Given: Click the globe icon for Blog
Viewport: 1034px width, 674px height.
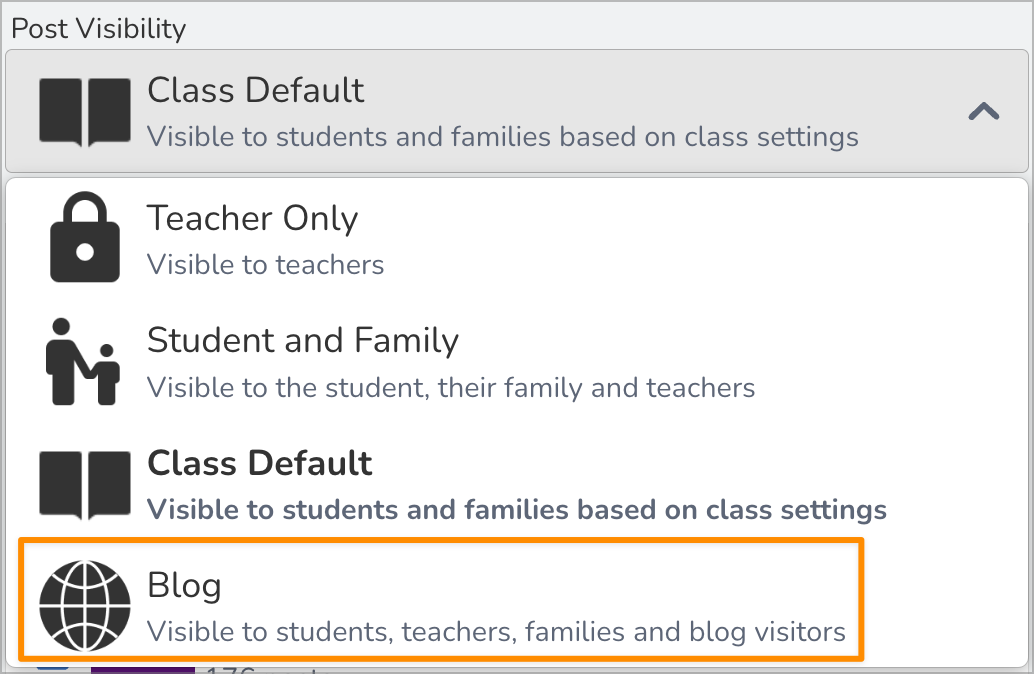Looking at the screenshot, I should [85, 606].
